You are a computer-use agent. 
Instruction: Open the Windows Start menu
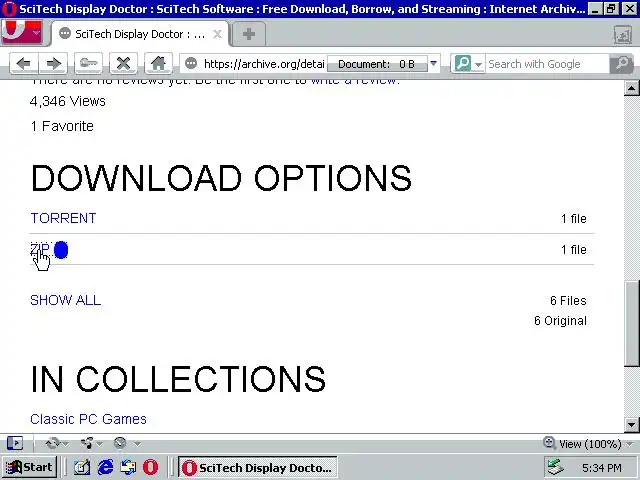click(x=29, y=467)
